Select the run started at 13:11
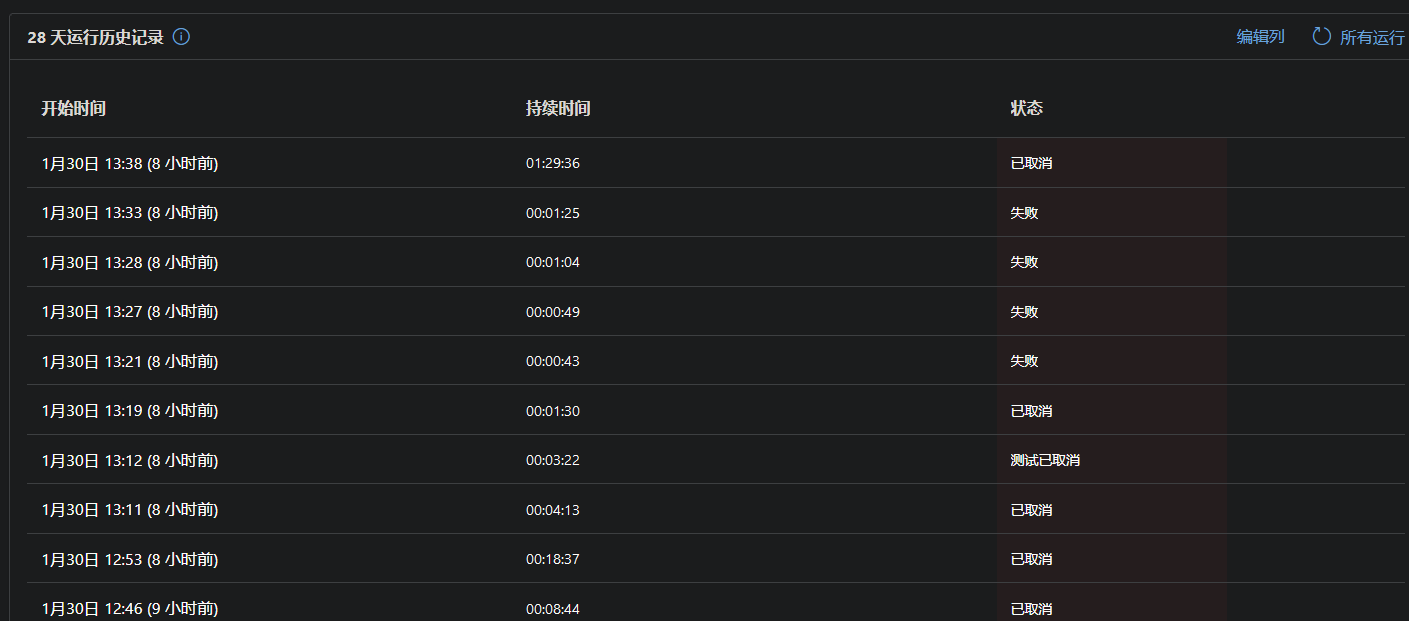Screen dimensions: 1409x621 point(130,510)
